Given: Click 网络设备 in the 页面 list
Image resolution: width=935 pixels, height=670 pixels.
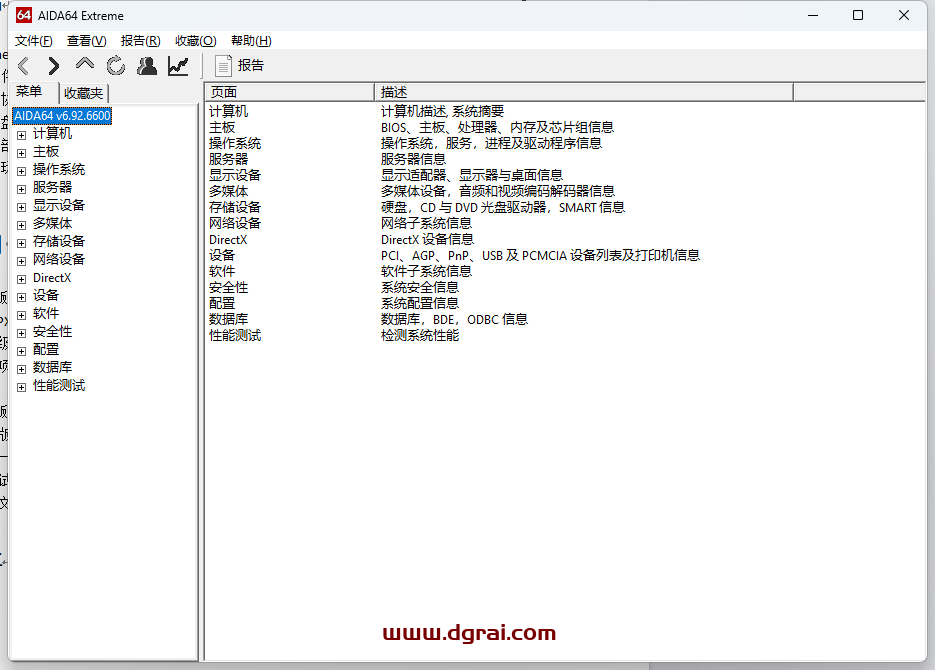Looking at the screenshot, I should click(x=235, y=224).
